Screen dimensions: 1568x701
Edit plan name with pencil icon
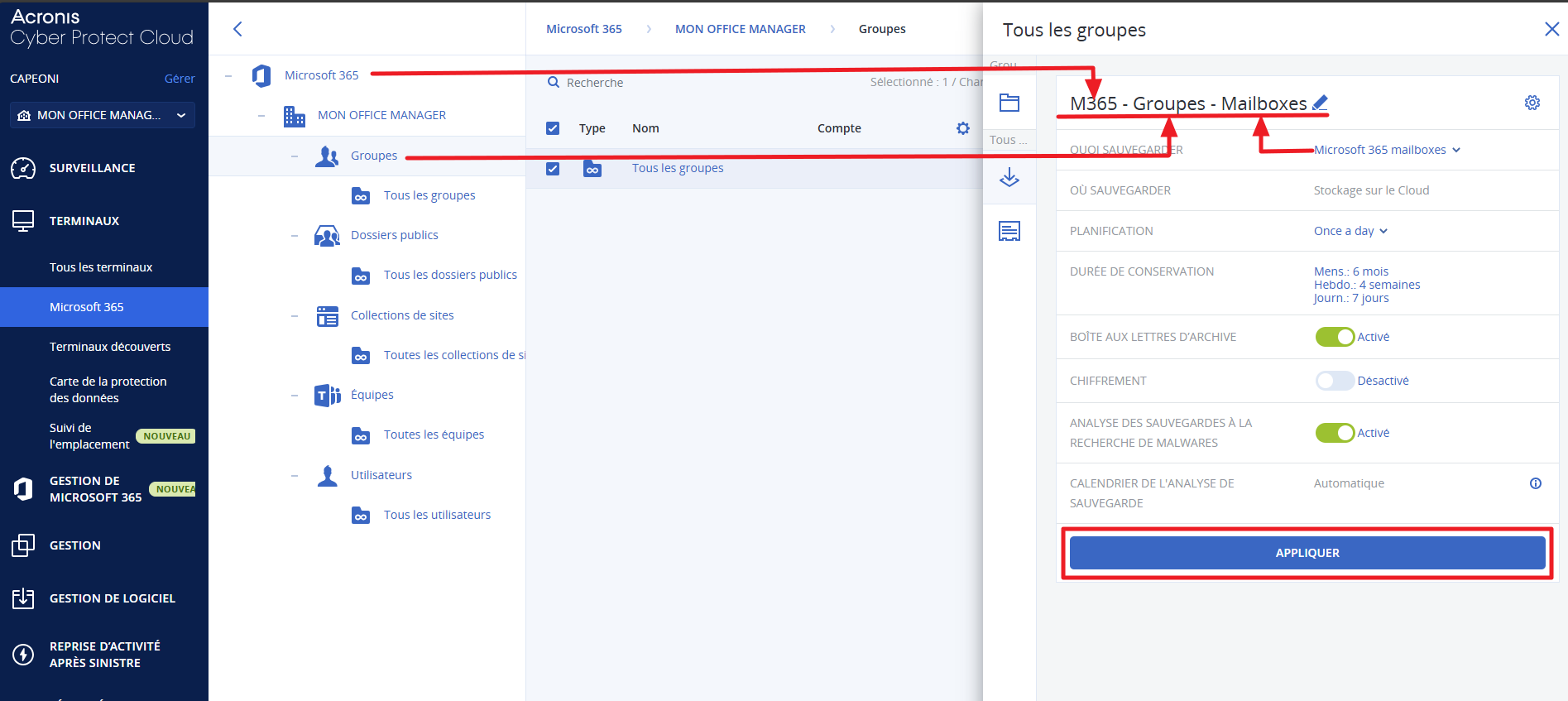coord(1321,103)
